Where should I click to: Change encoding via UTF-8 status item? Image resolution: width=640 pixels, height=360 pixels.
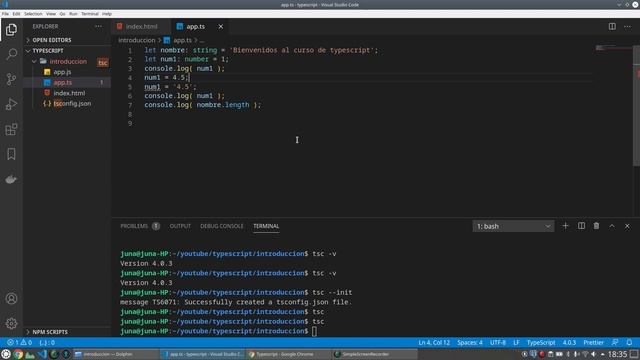498,342
